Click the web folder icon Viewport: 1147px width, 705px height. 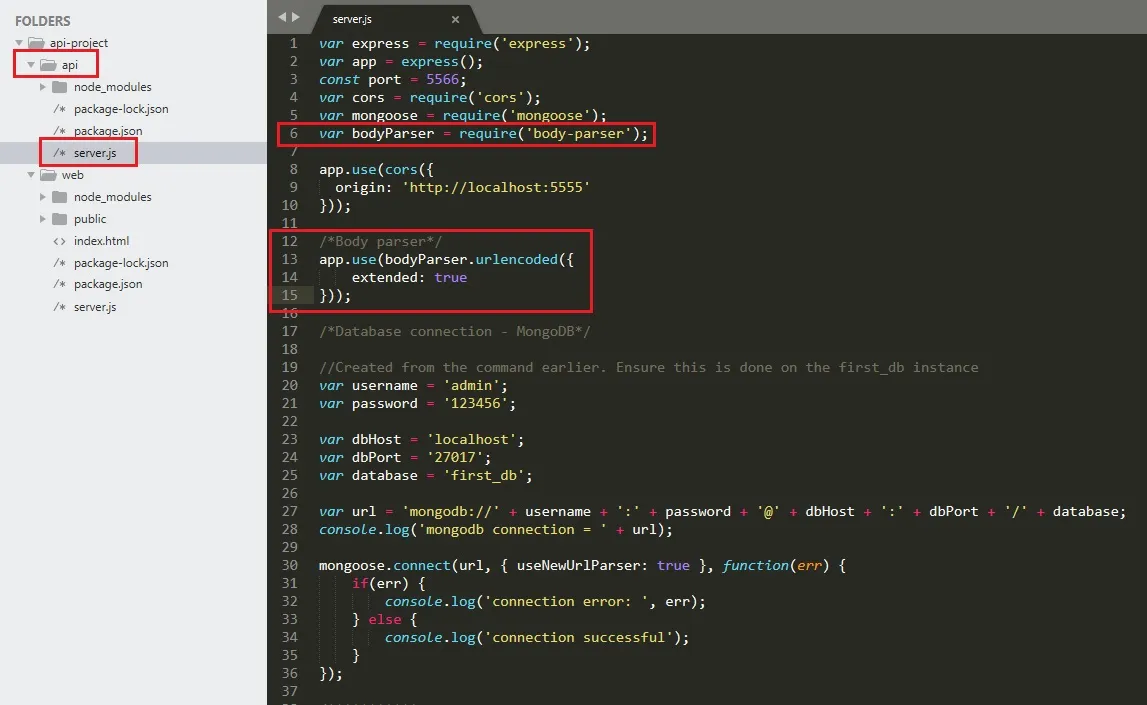point(48,175)
